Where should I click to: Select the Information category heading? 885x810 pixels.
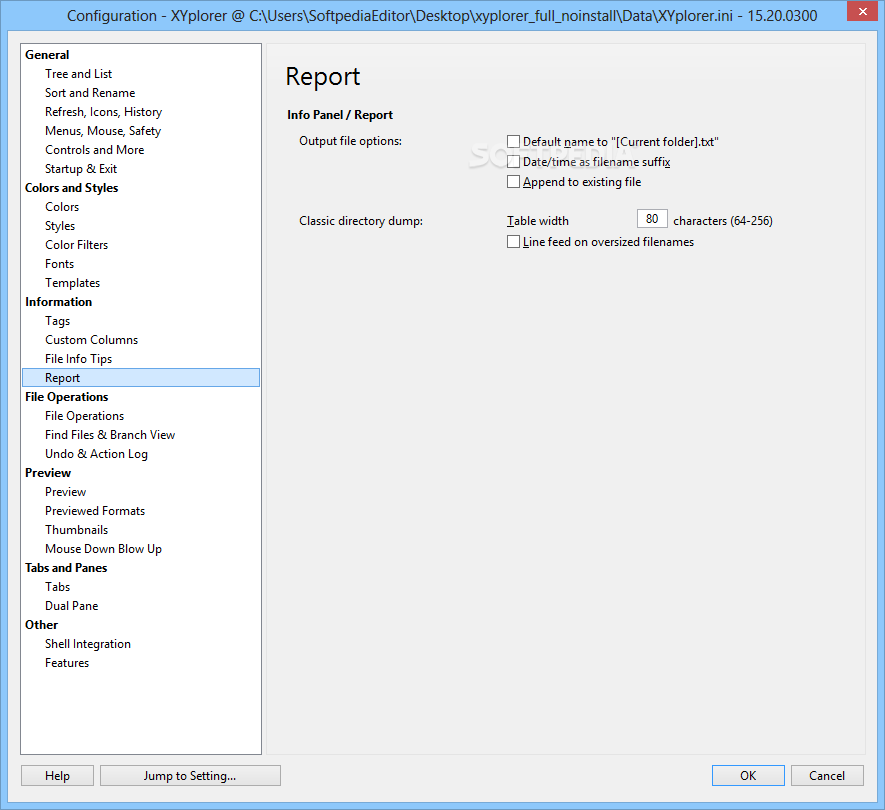59,302
